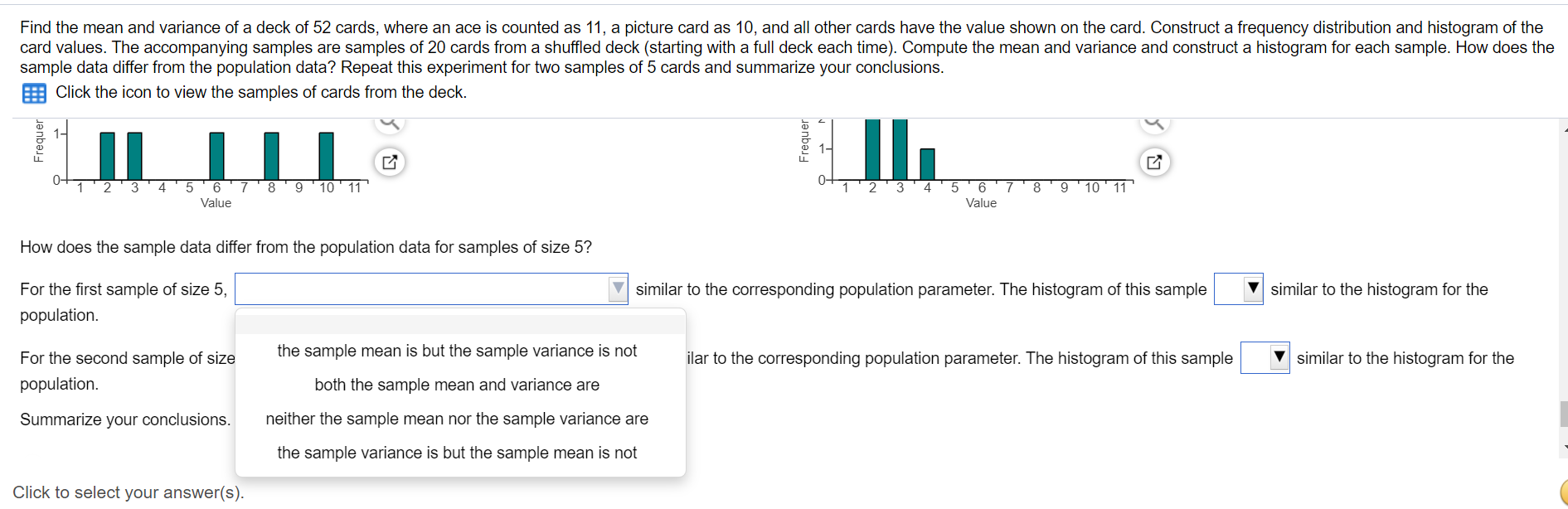Choose "both the sample mean and variance are"
Viewport: 1568px width, 509px height.
pos(457,385)
